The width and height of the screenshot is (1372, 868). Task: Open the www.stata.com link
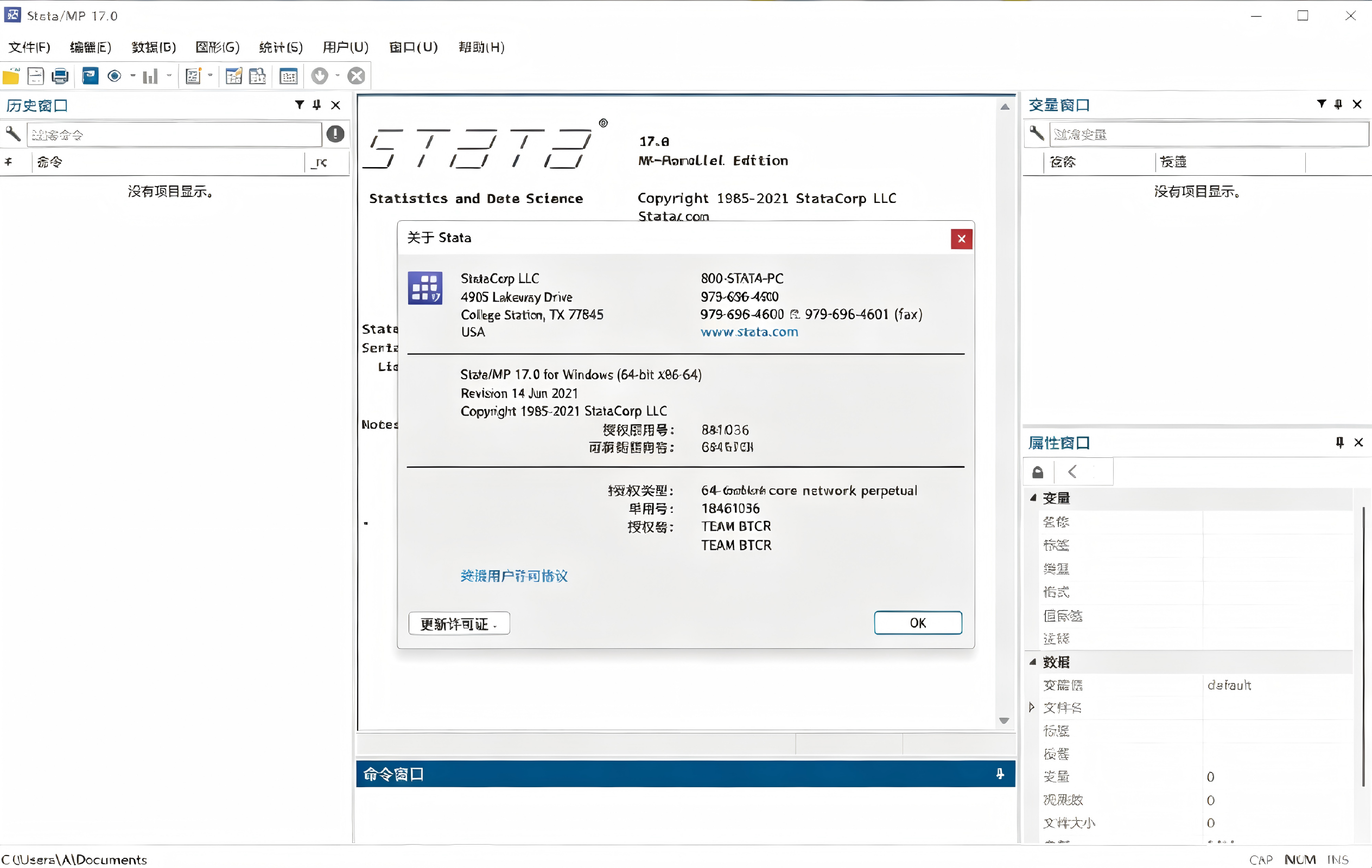(x=749, y=332)
